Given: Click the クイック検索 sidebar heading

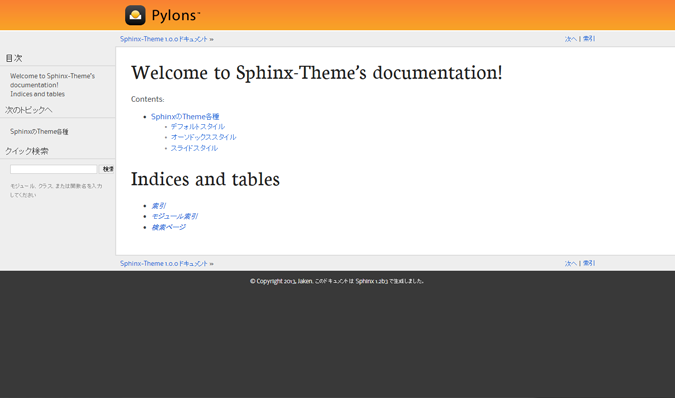Looking at the screenshot, I should click(x=27, y=151).
